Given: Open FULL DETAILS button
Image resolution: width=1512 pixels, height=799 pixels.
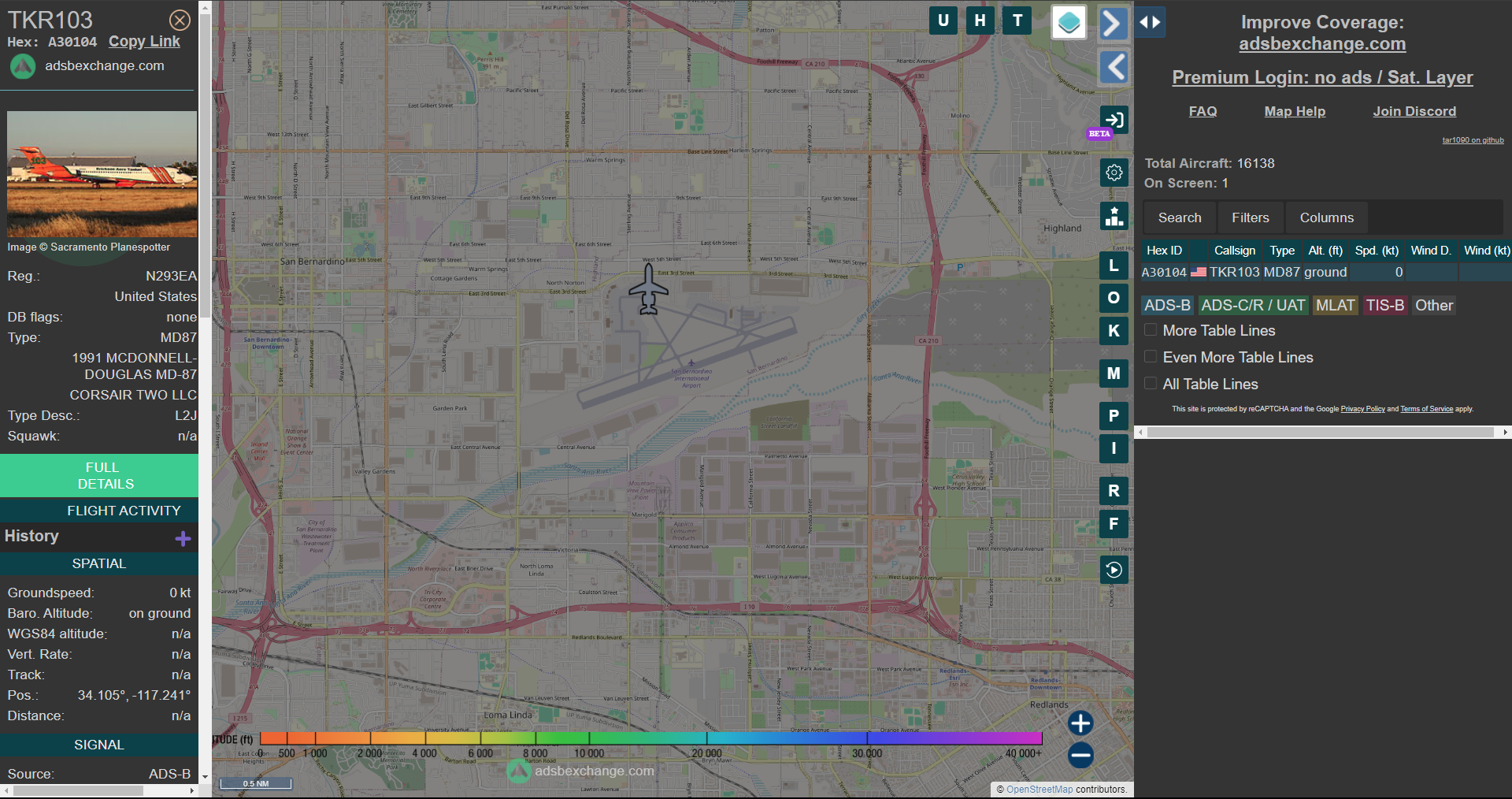Looking at the screenshot, I should [99, 475].
